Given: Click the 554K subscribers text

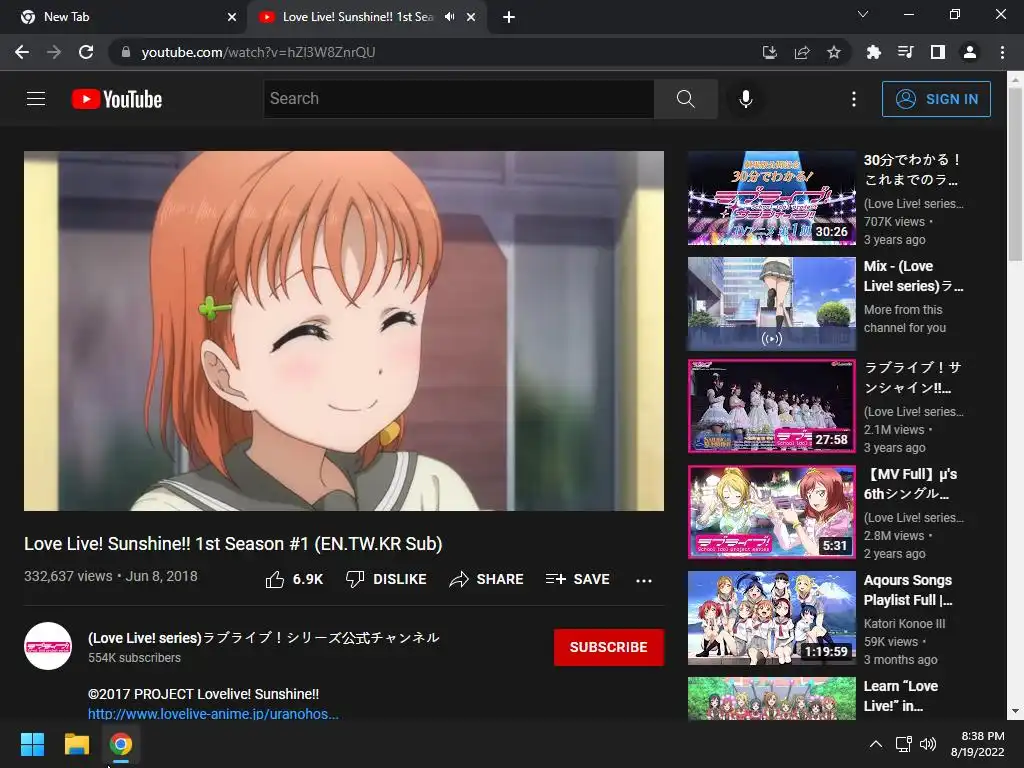Looking at the screenshot, I should click(135, 658).
